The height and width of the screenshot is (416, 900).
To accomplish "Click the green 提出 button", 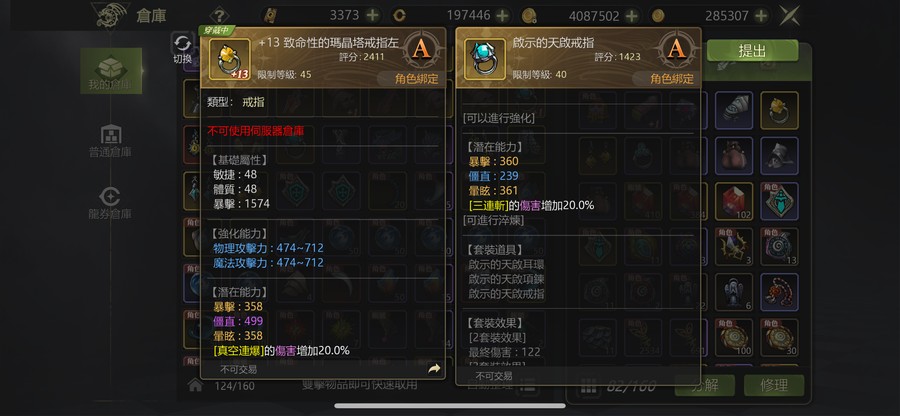I will coord(752,50).
